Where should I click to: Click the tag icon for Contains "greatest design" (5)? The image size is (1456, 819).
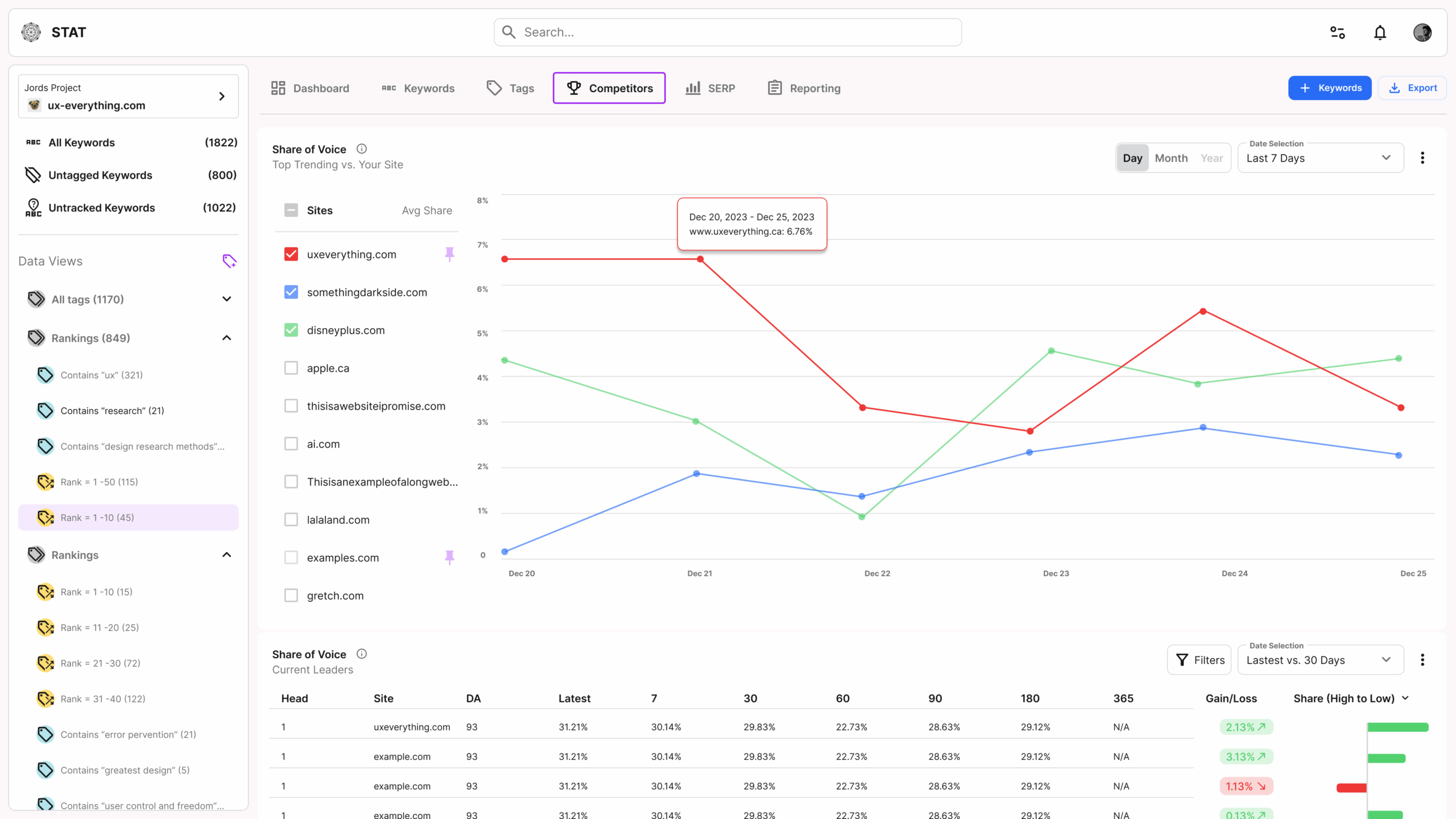pyautogui.click(x=45, y=770)
